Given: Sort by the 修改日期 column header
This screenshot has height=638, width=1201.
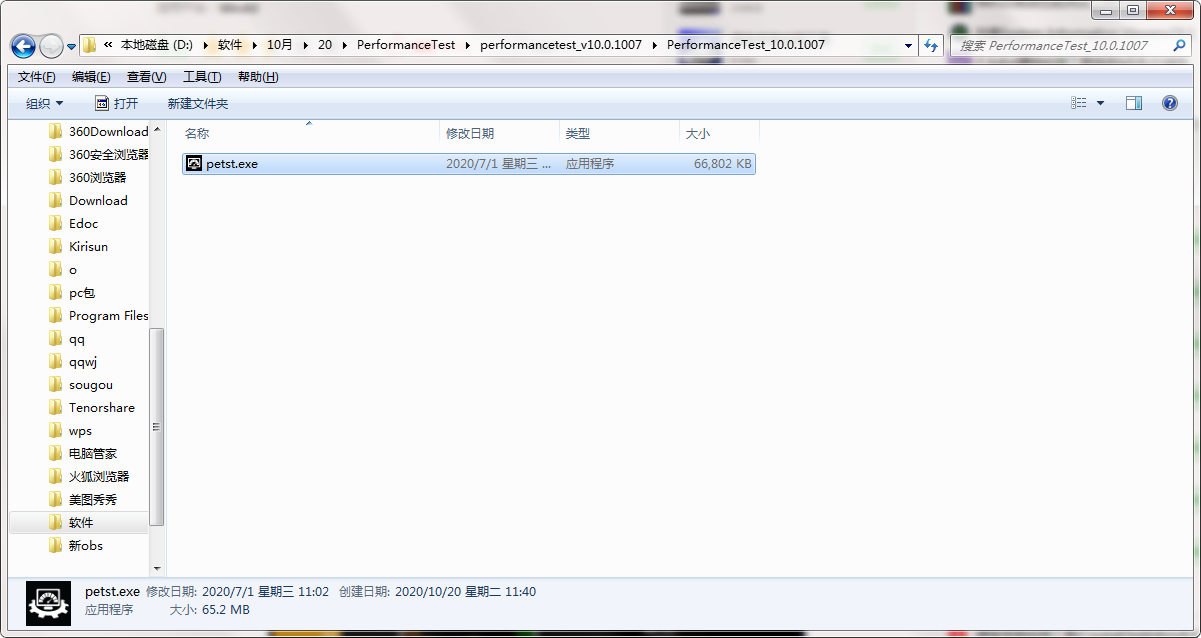Looking at the screenshot, I should coord(500,133).
